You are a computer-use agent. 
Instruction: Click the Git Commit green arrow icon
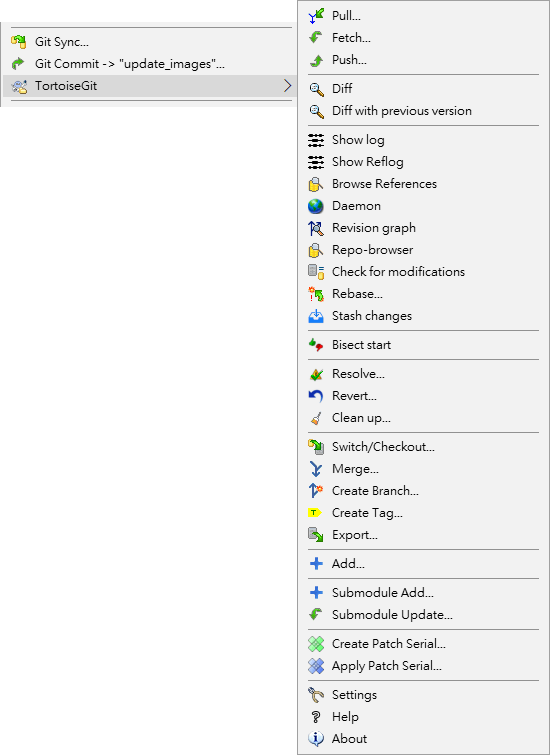[x=19, y=64]
